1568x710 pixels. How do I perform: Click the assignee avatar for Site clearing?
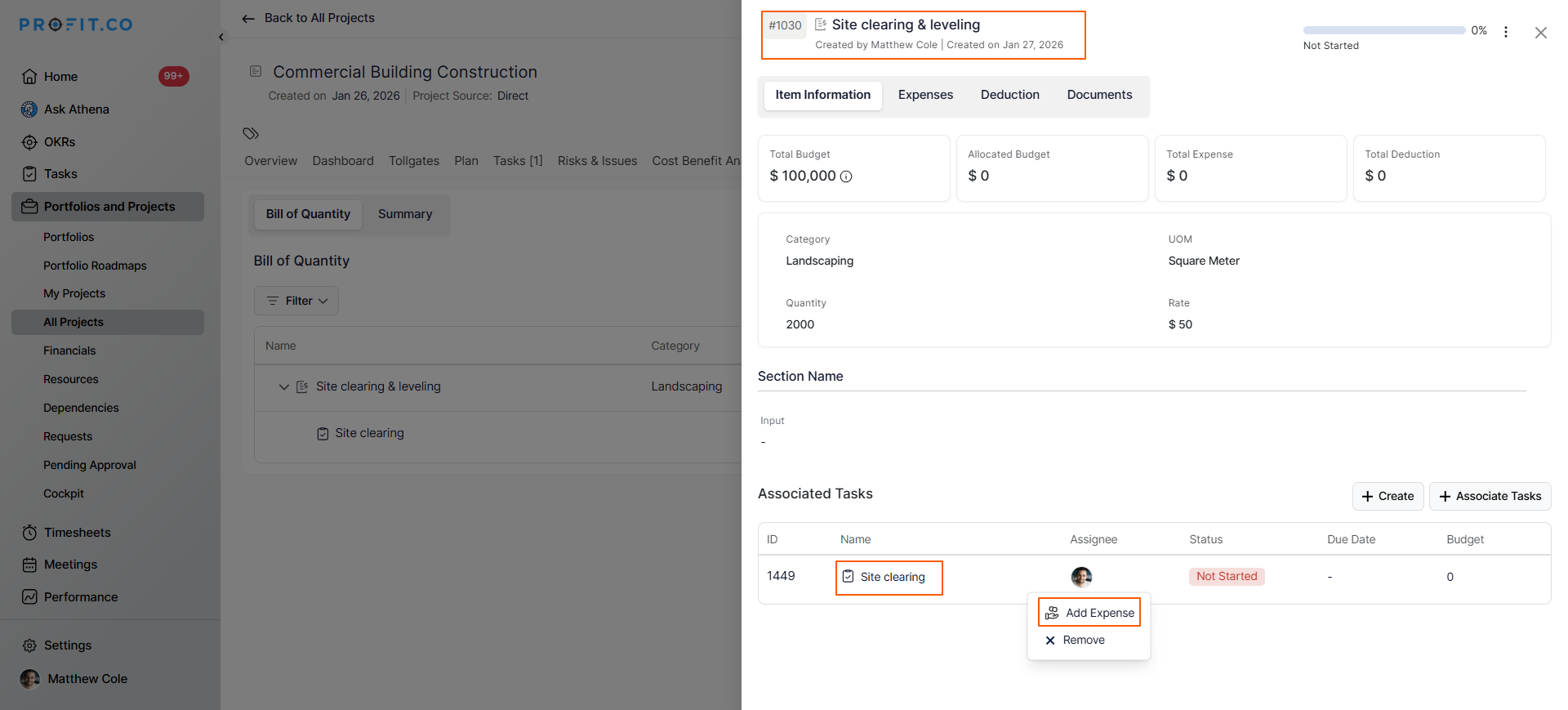(1081, 577)
